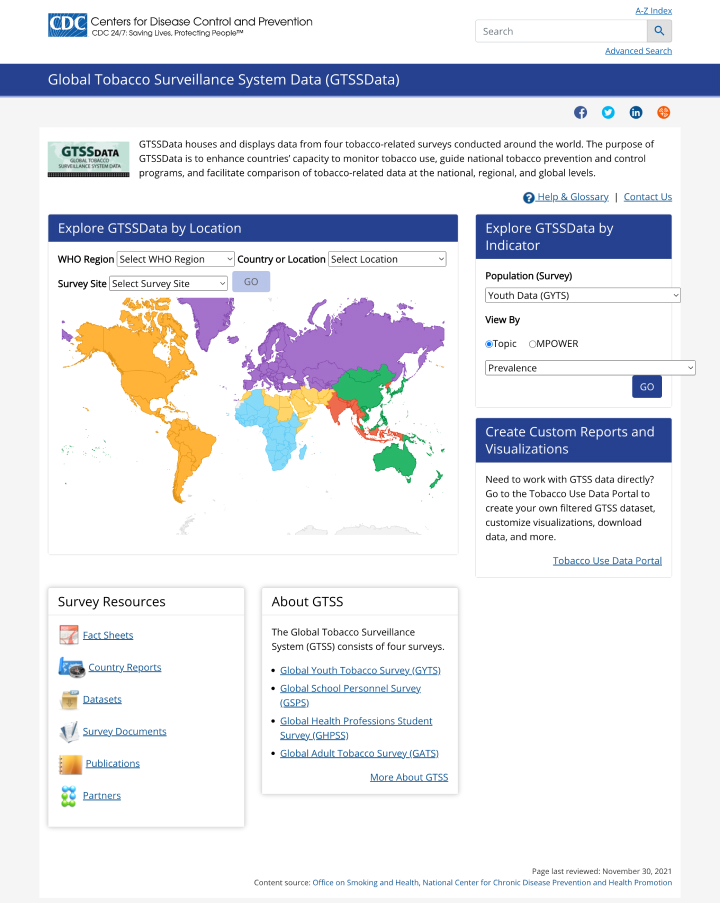Viewport: 720px width, 903px height.
Task: Click the GTSSData logo image
Action: tap(88, 159)
